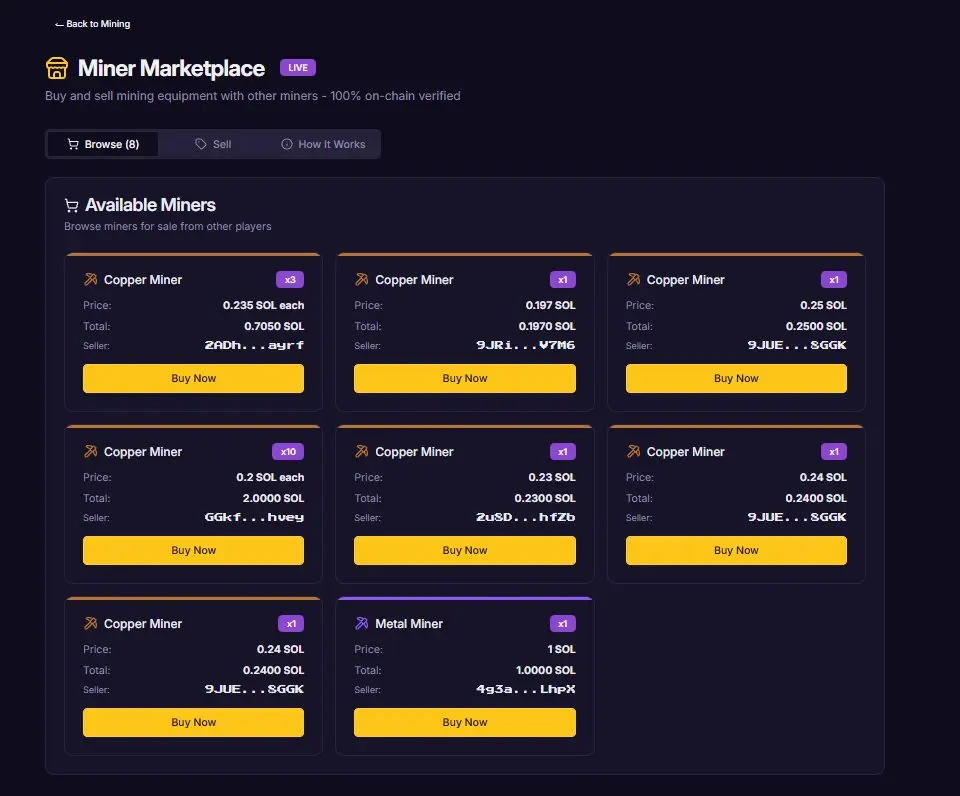Click seller address 4g3a...LhpX
This screenshot has width=960, height=796.
526,689
